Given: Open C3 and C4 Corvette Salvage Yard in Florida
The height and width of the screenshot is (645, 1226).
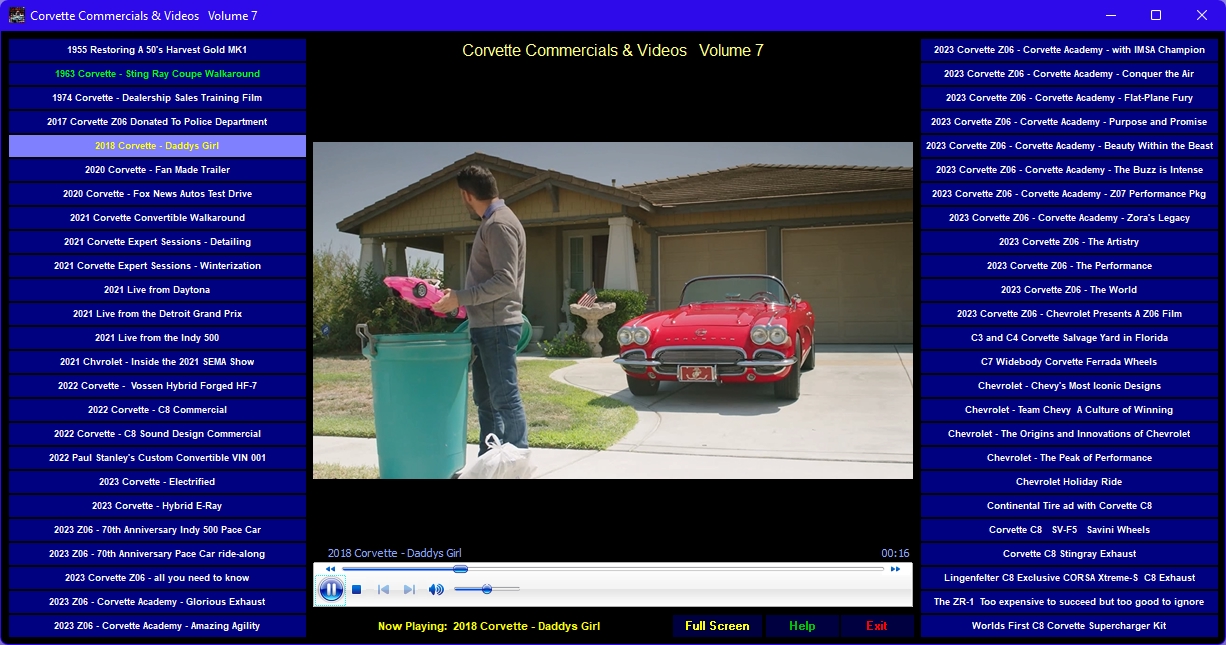Looking at the screenshot, I should 1069,338.
